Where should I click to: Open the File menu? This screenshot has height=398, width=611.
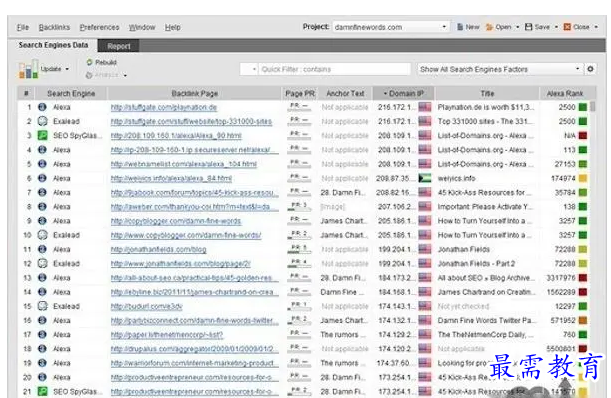23,27
